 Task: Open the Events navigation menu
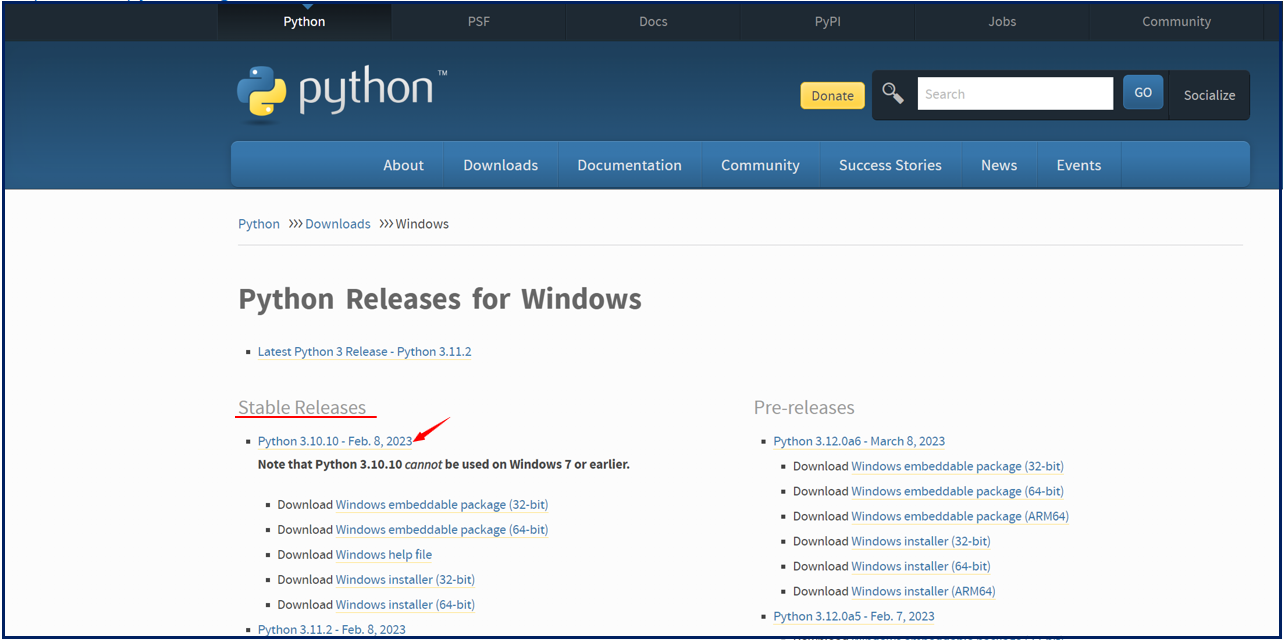(1079, 165)
